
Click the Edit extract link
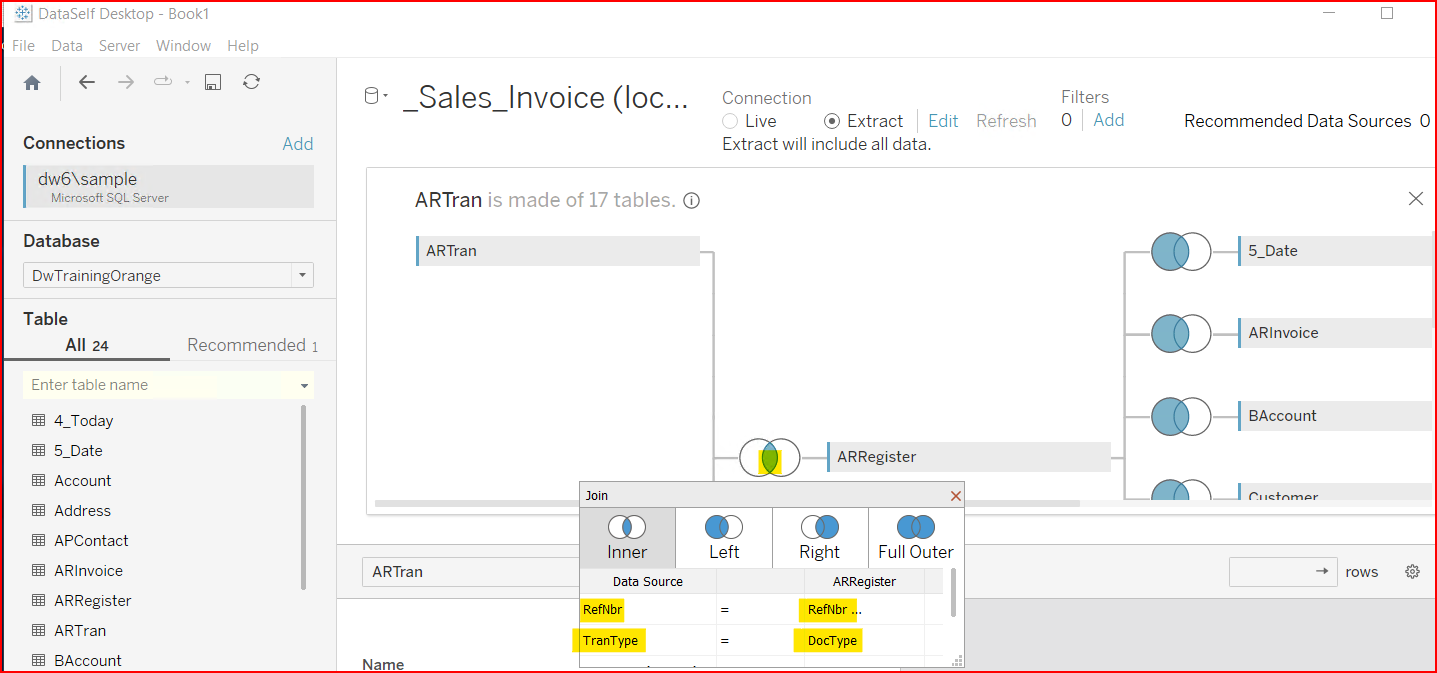(943, 121)
